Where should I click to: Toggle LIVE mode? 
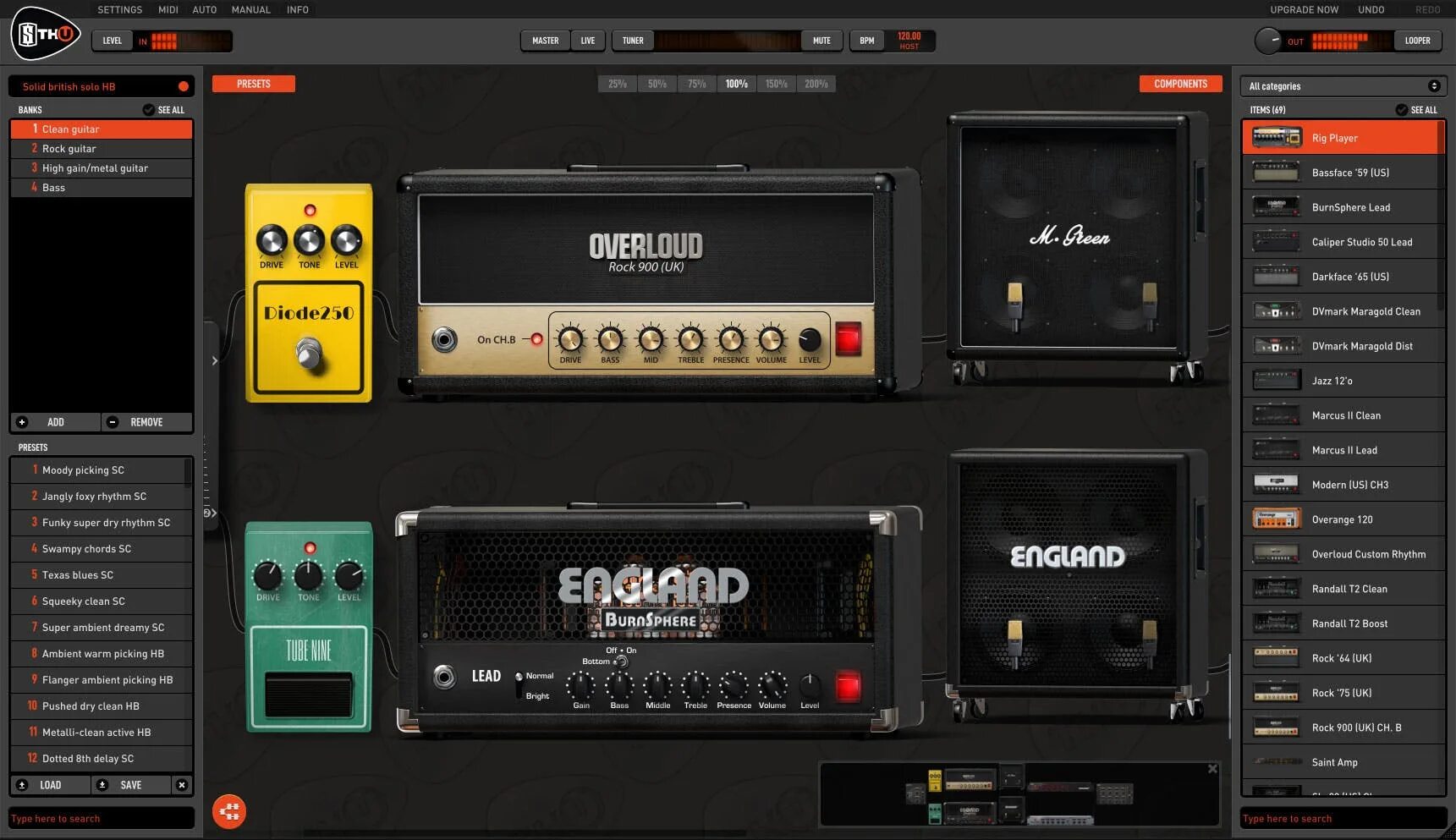coord(588,41)
